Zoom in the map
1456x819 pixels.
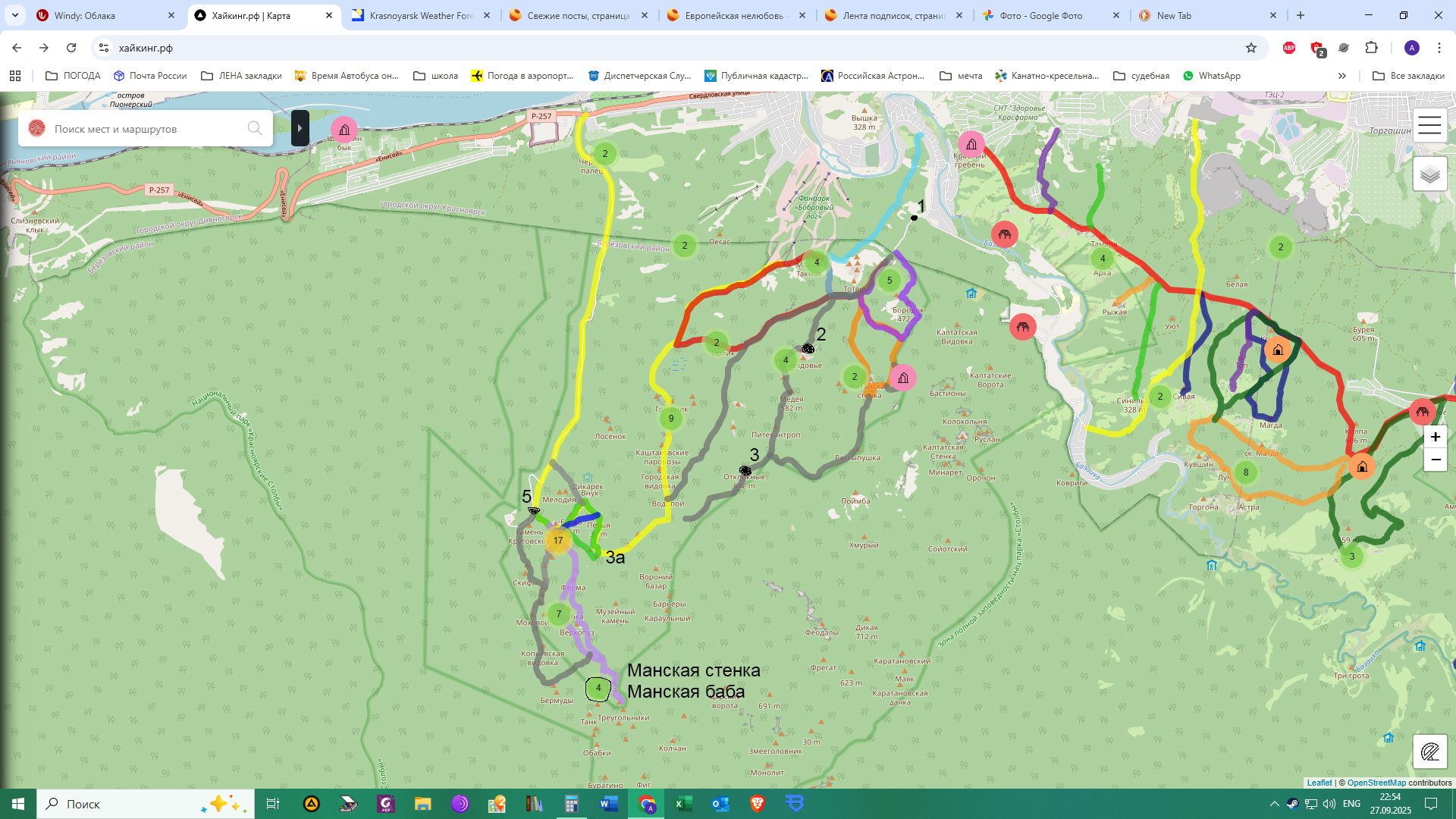(1435, 438)
